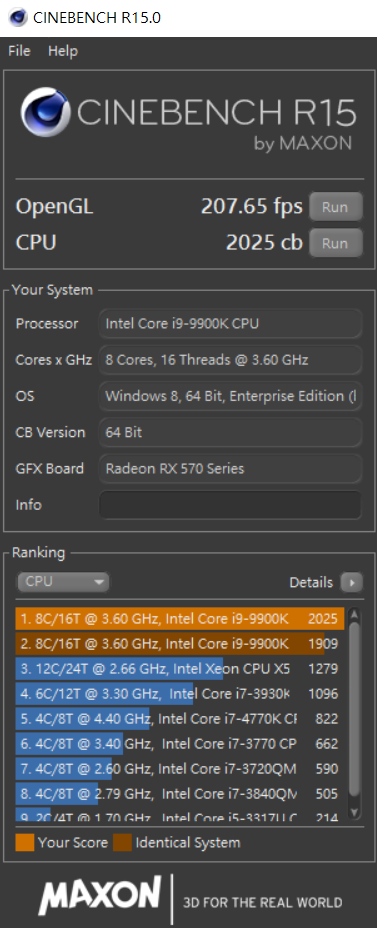This screenshot has height=928, width=377.
Task: Click the ranking list vertical scrollbar thumb
Action: (354, 708)
